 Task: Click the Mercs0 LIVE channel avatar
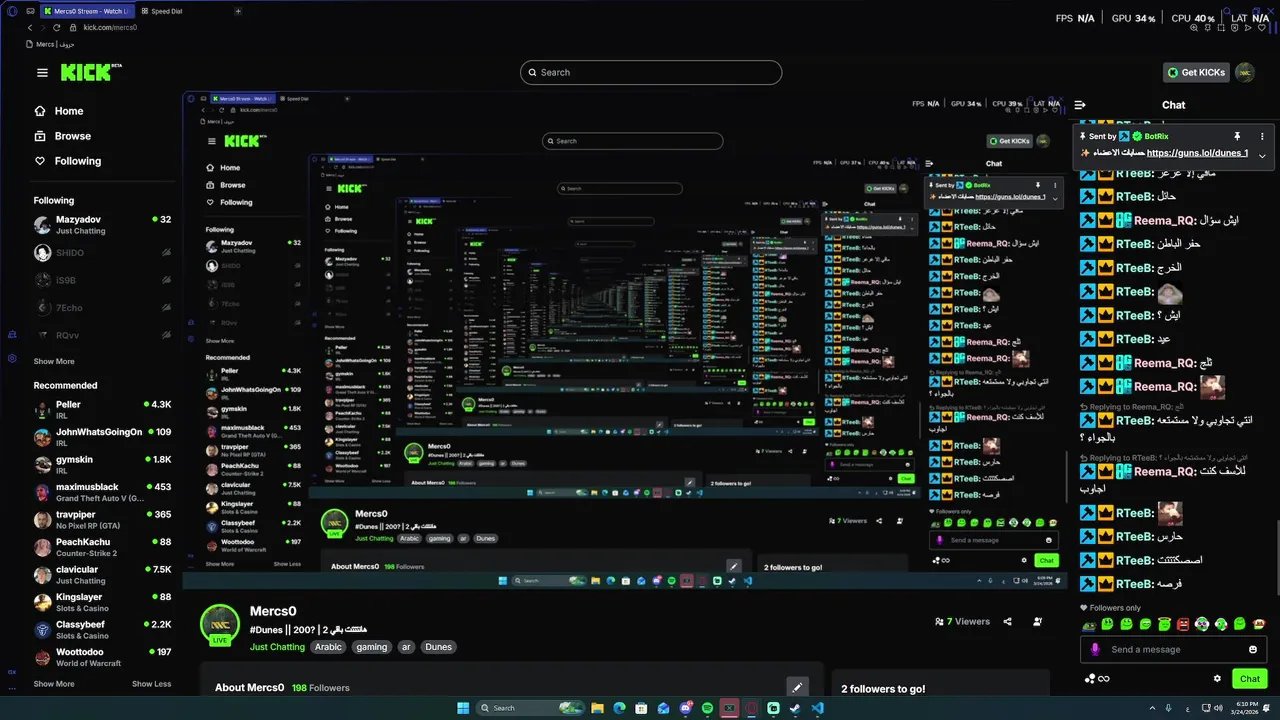(220, 625)
